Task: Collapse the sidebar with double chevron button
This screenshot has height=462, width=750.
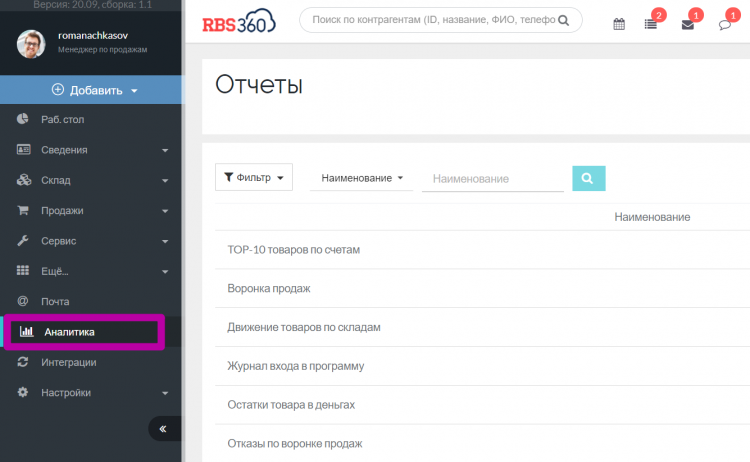Action: [x=163, y=429]
